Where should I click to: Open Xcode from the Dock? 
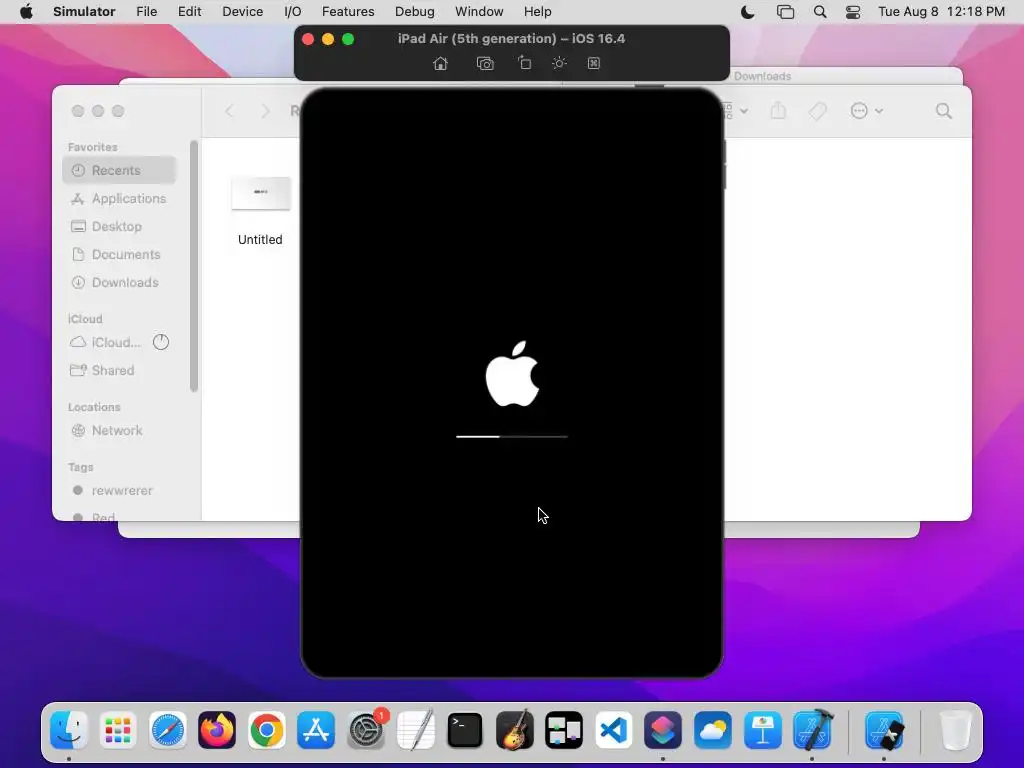(812, 729)
